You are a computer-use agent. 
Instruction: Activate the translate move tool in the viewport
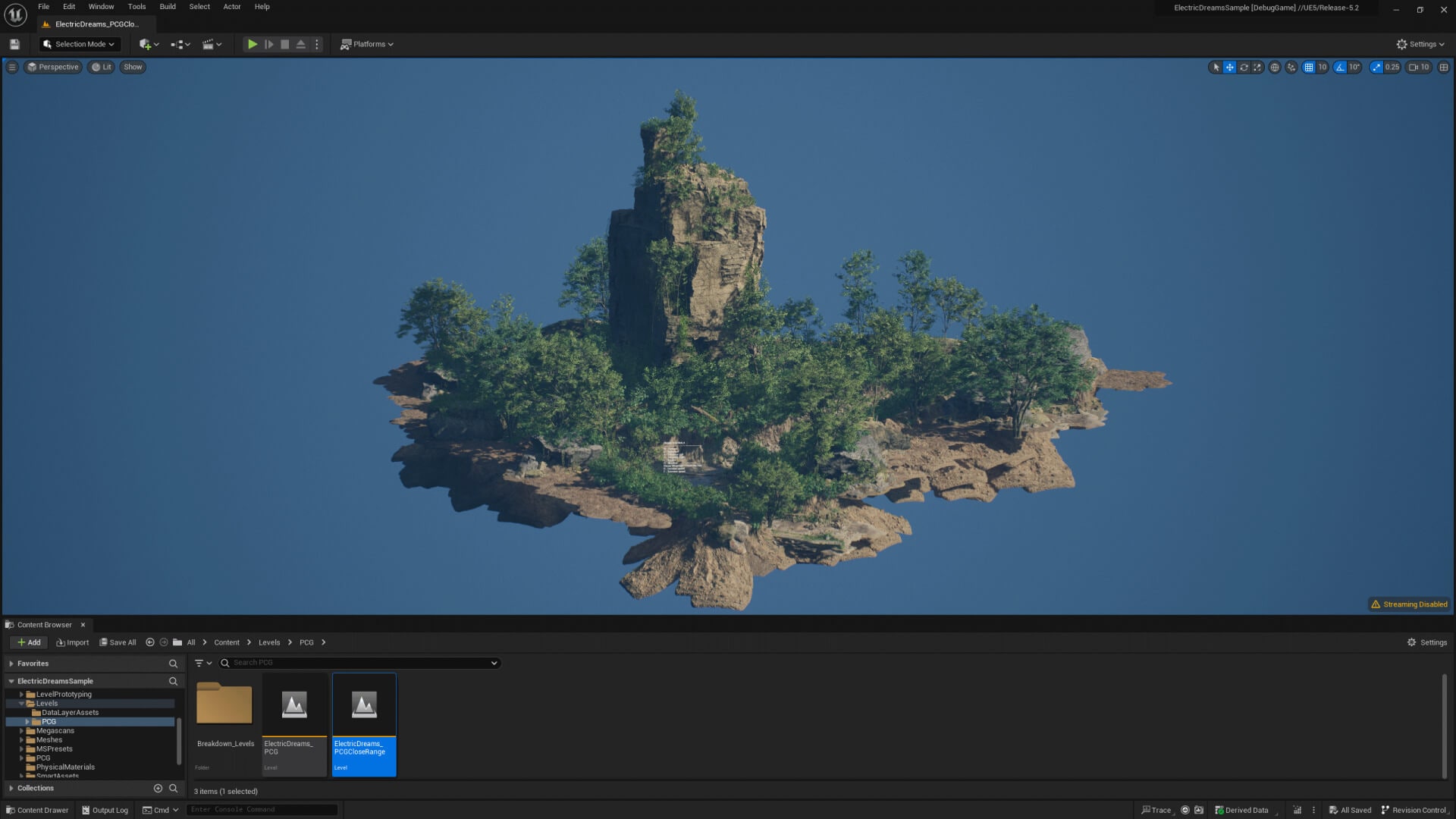(x=1229, y=67)
